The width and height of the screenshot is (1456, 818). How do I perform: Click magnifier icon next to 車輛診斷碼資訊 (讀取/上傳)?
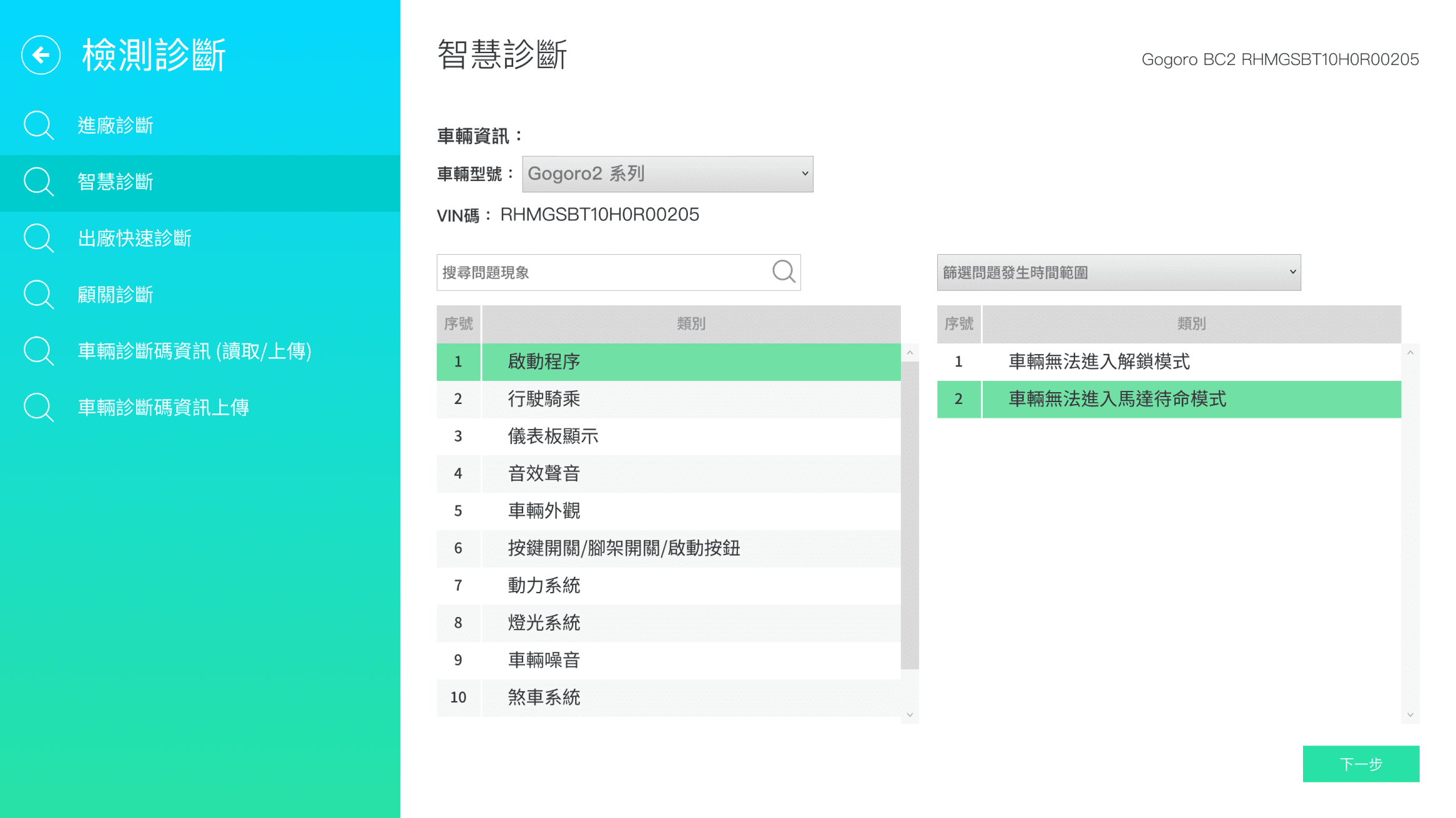pyautogui.click(x=39, y=351)
